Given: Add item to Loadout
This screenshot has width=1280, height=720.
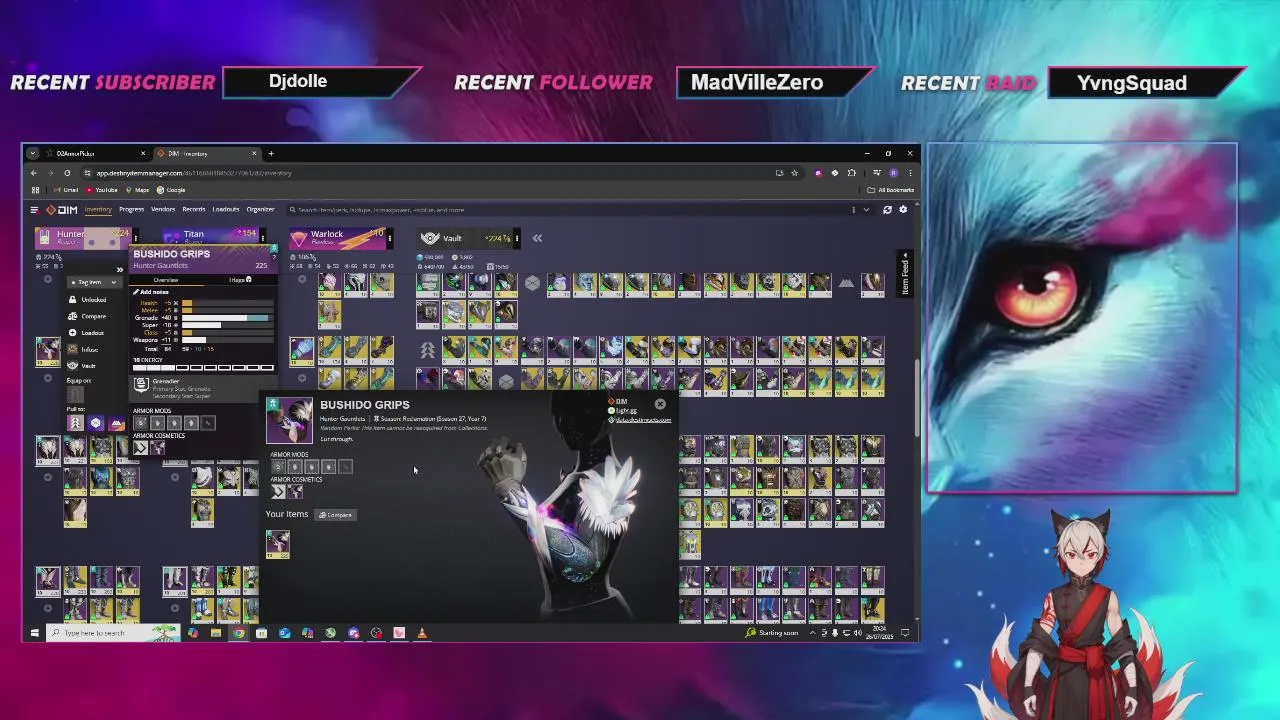Looking at the screenshot, I should pyautogui.click(x=89, y=333).
